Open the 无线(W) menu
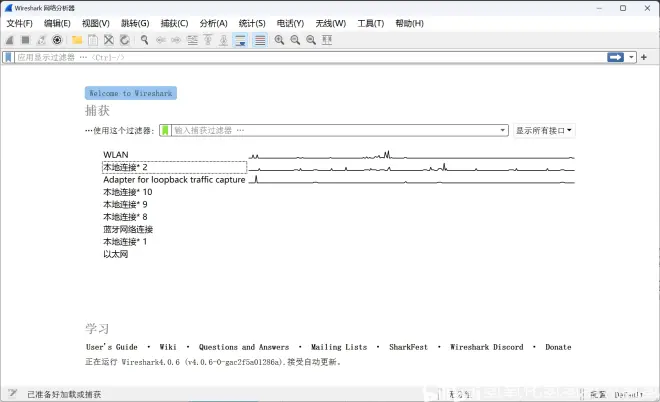660x402 pixels. (330, 24)
